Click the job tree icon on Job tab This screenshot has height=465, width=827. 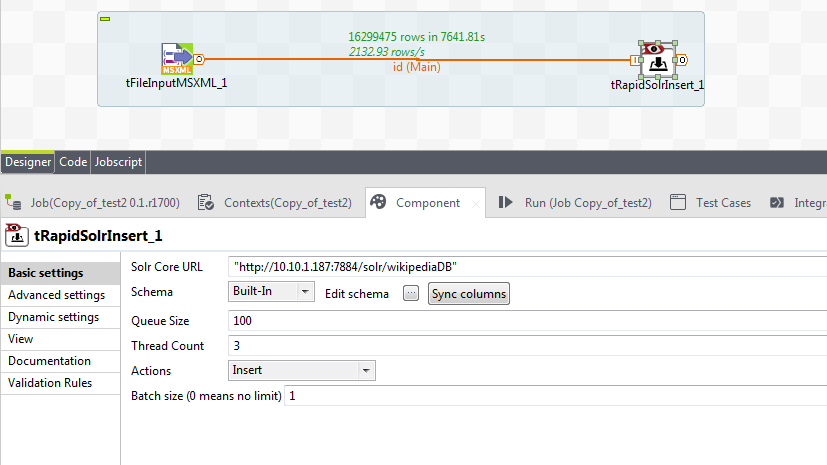[x=13, y=202]
